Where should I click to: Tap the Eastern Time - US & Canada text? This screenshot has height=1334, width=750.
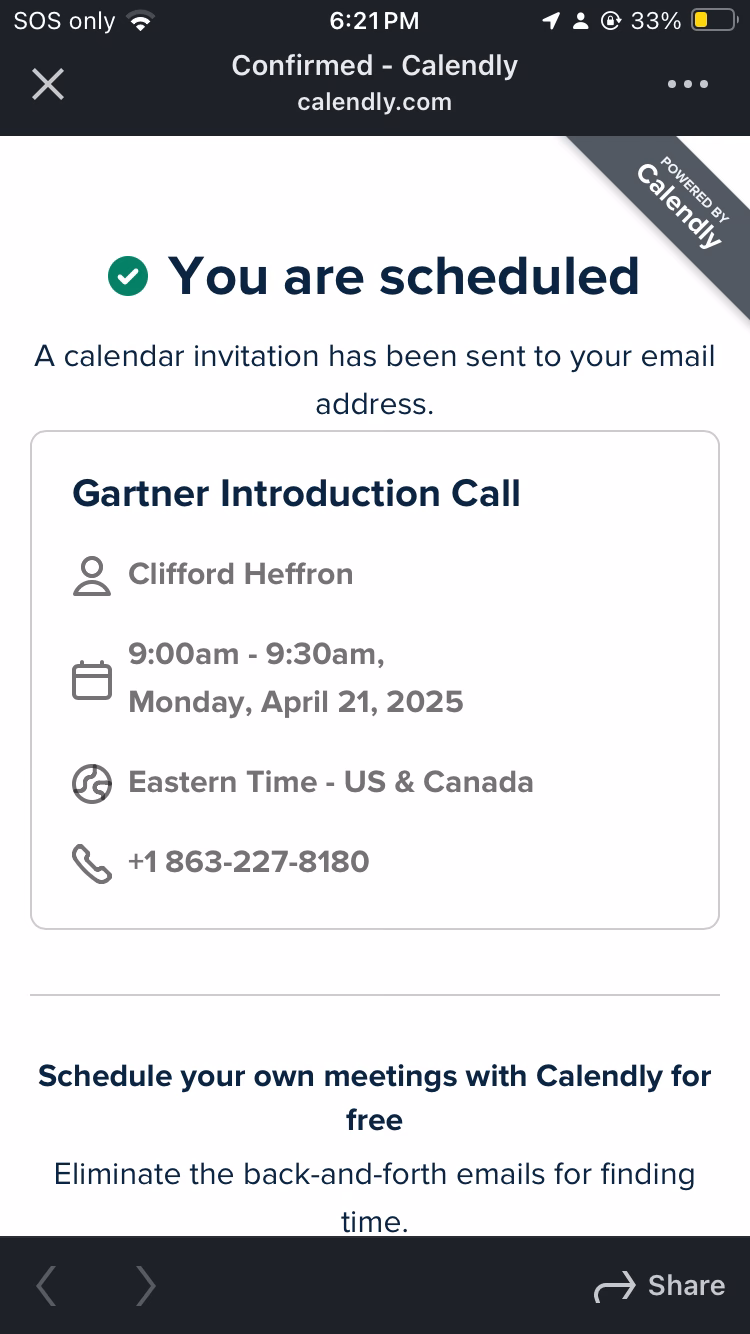pos(331,781)
